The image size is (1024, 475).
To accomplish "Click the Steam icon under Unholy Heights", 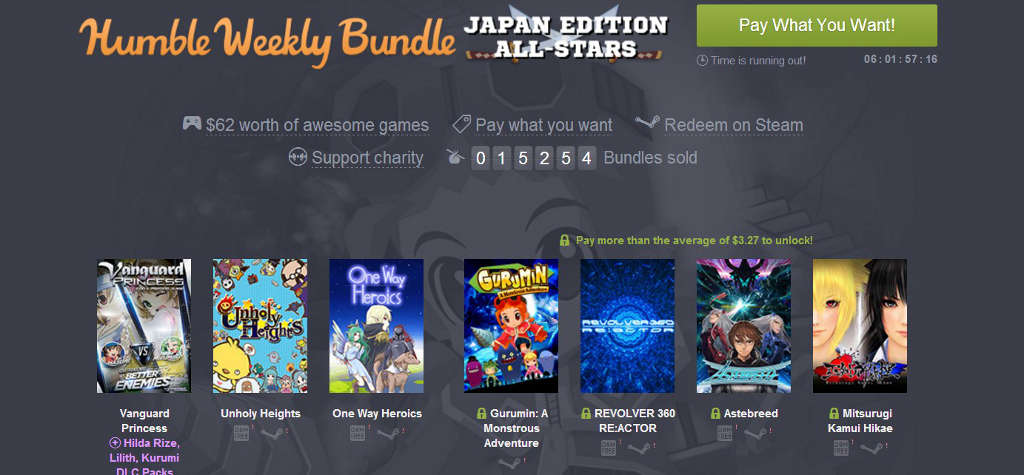I will [x=273, y=433].
